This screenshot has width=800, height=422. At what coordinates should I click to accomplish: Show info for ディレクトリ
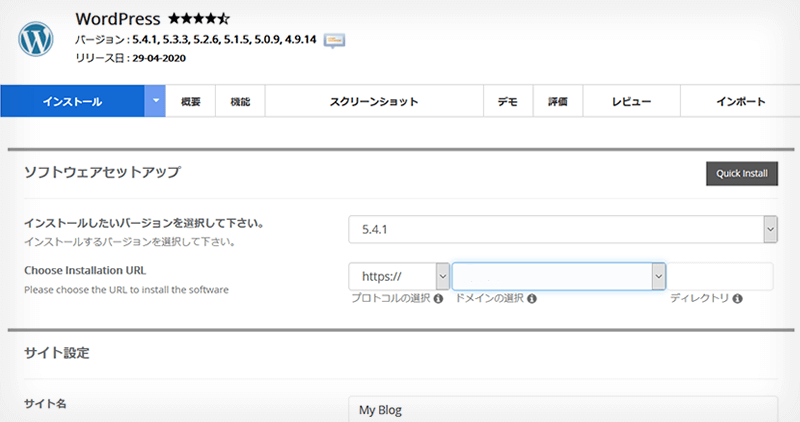click(x=737, y=299)
